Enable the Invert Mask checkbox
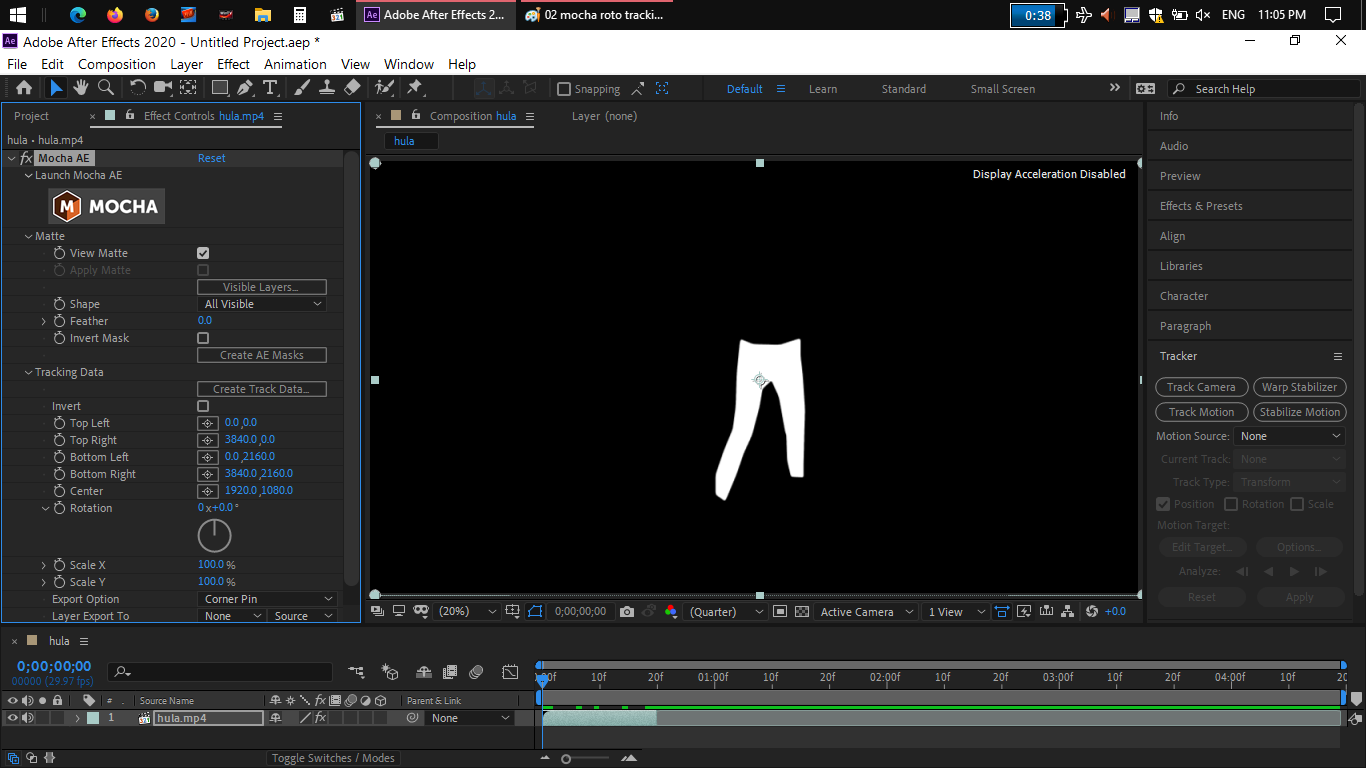This screenshot has width=1366, height=768. [203, 339]
